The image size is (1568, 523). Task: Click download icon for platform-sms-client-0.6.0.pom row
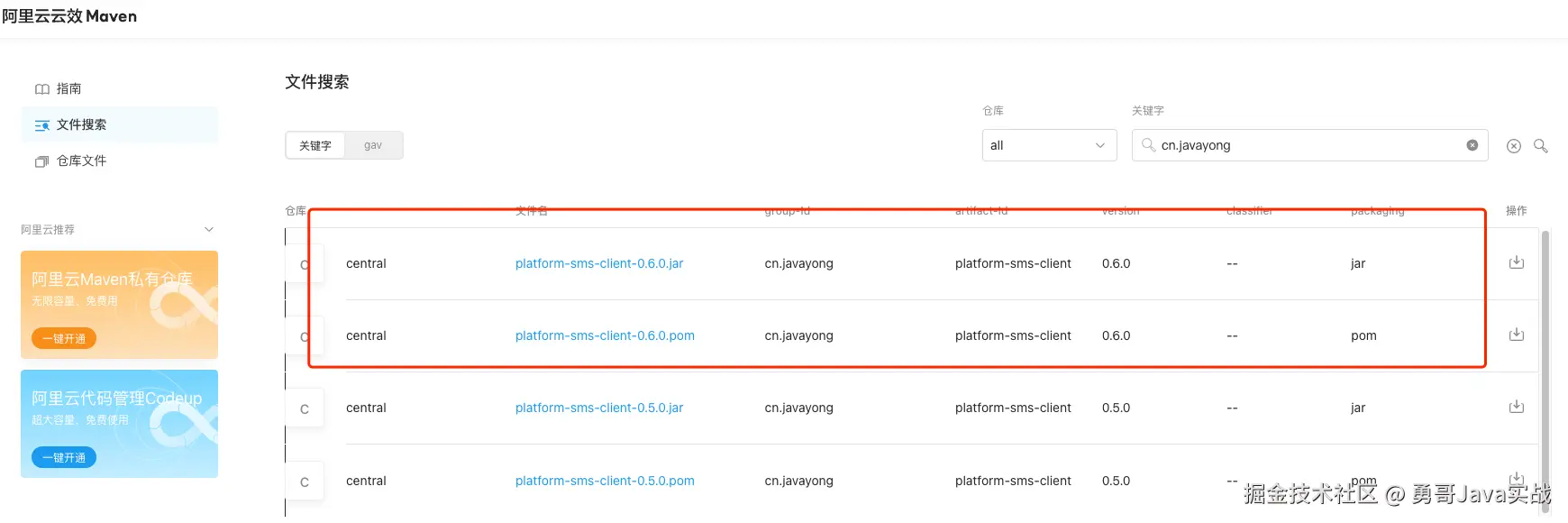point(1517,335)
